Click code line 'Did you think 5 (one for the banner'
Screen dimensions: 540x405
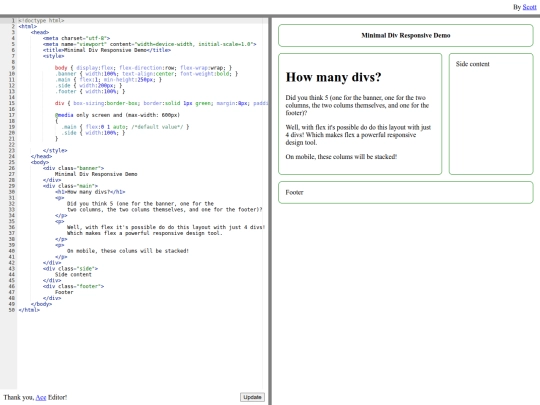tap(140, 204)
